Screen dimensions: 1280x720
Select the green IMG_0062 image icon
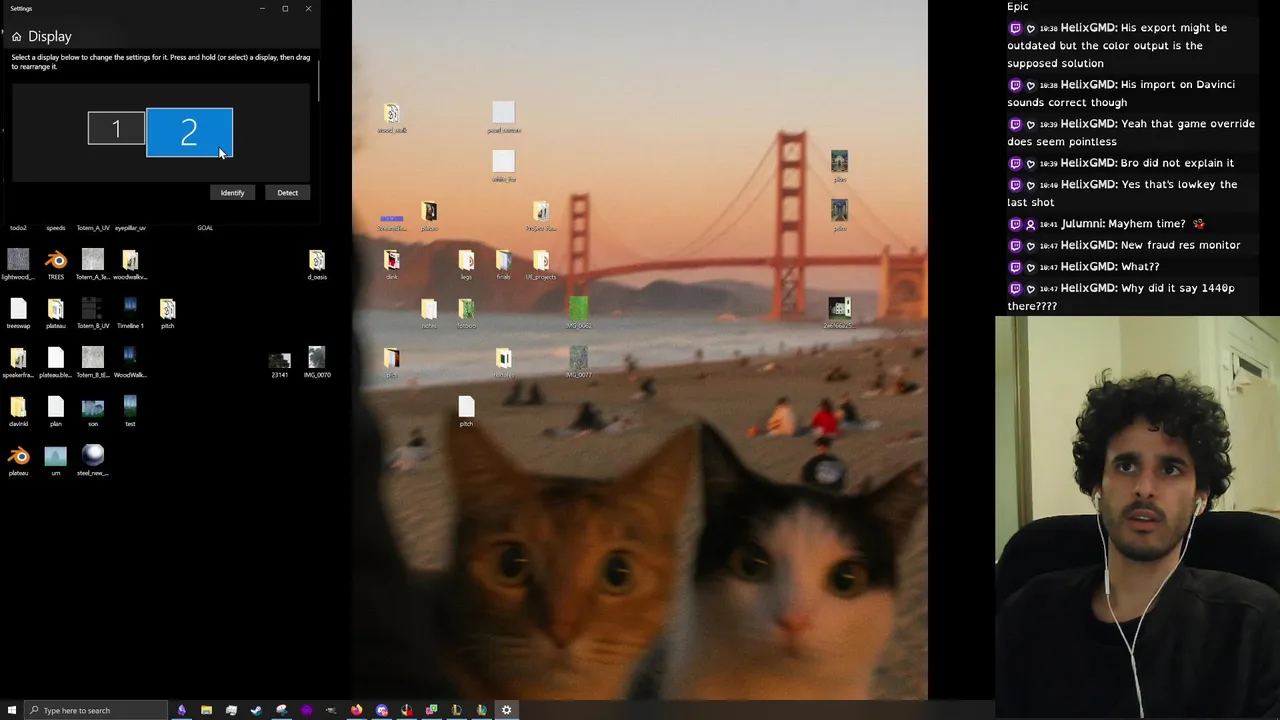(x=578, y=309)
